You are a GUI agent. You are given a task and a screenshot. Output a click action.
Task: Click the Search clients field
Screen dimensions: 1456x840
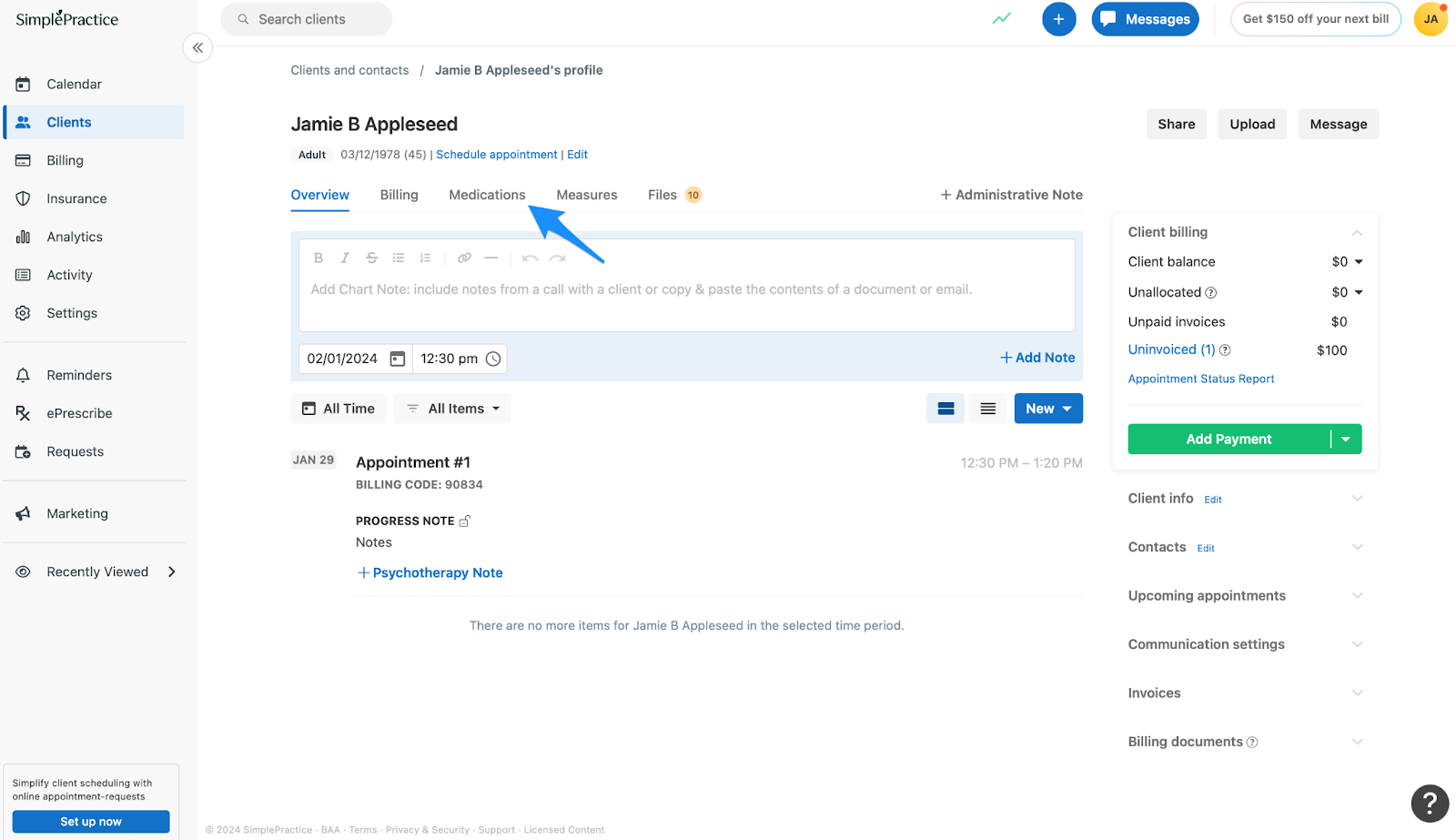(306, 18)
